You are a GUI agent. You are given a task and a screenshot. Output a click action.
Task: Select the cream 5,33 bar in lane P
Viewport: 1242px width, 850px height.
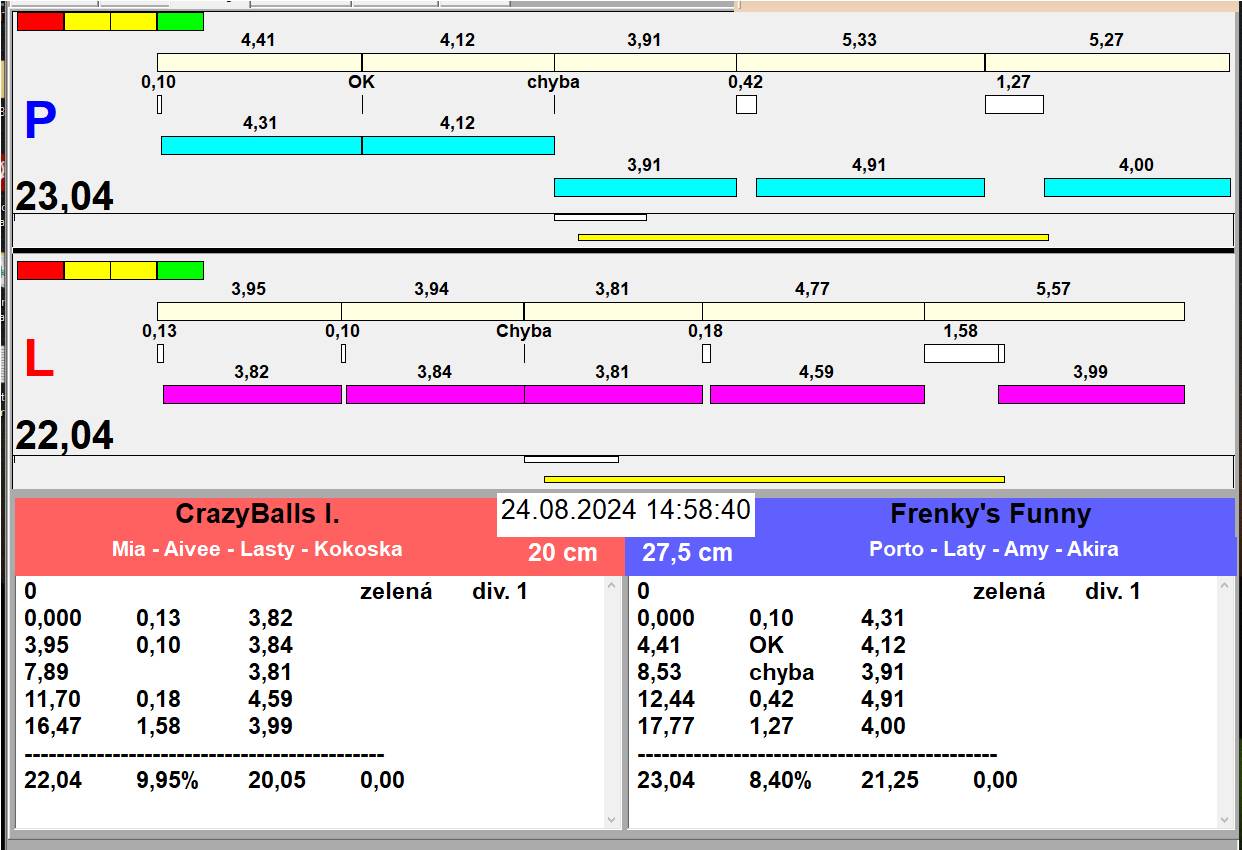860,62
